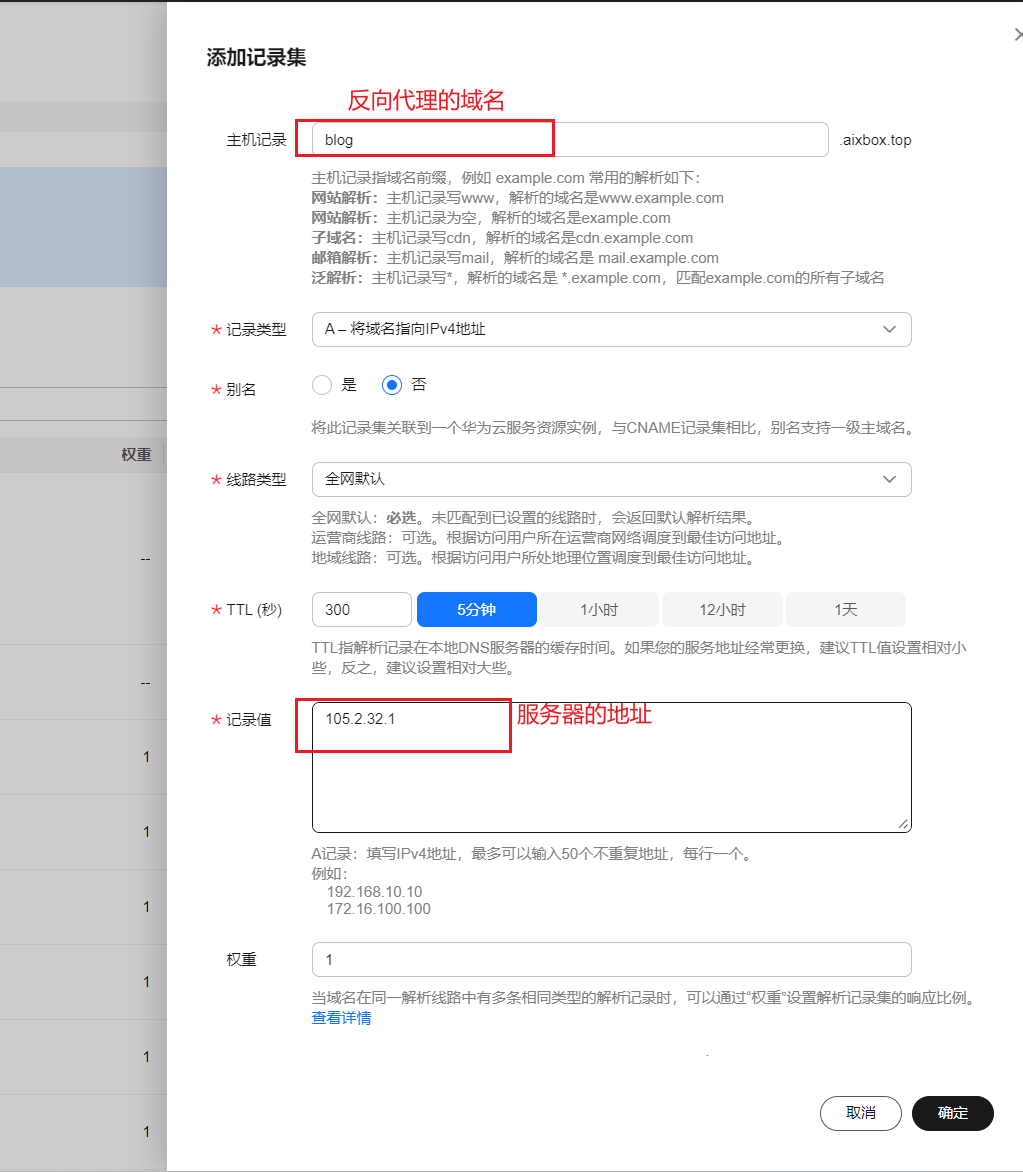The width and height of the screenshot is (1023, 1172).
Task: Choose the 5分钟 TTL preset
Action: [x=476, y=610]
